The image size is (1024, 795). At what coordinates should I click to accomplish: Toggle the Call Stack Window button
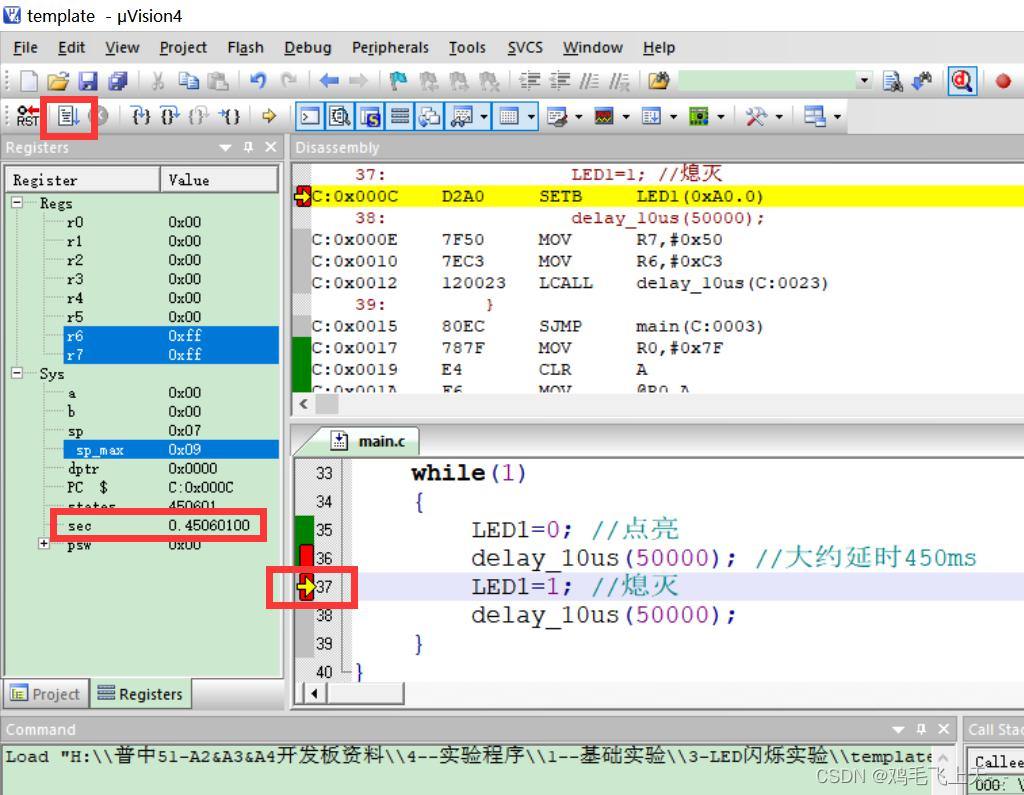pyautogui.click(x=430, y=116)
